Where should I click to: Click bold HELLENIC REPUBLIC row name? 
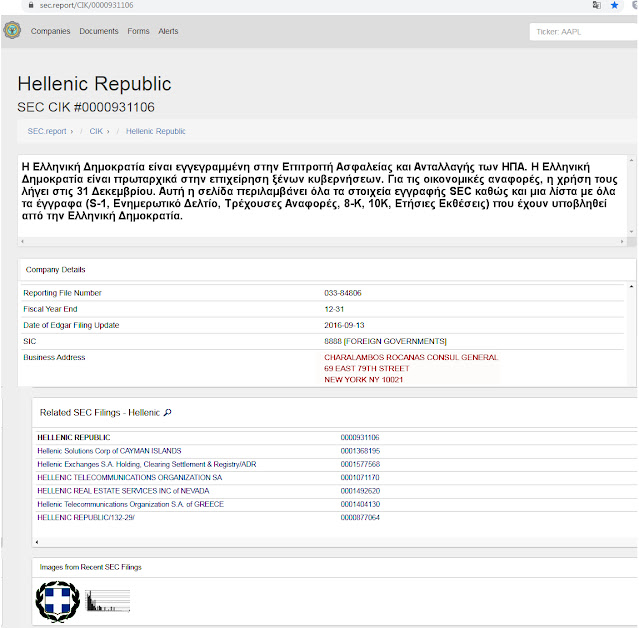pos(74,437)
